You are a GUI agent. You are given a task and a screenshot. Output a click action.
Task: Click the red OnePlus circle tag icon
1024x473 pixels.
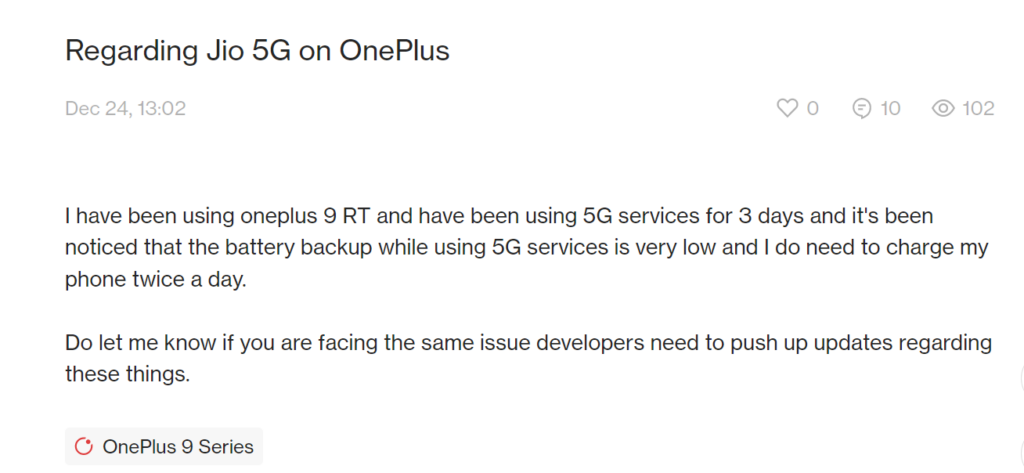coord(84,446)
